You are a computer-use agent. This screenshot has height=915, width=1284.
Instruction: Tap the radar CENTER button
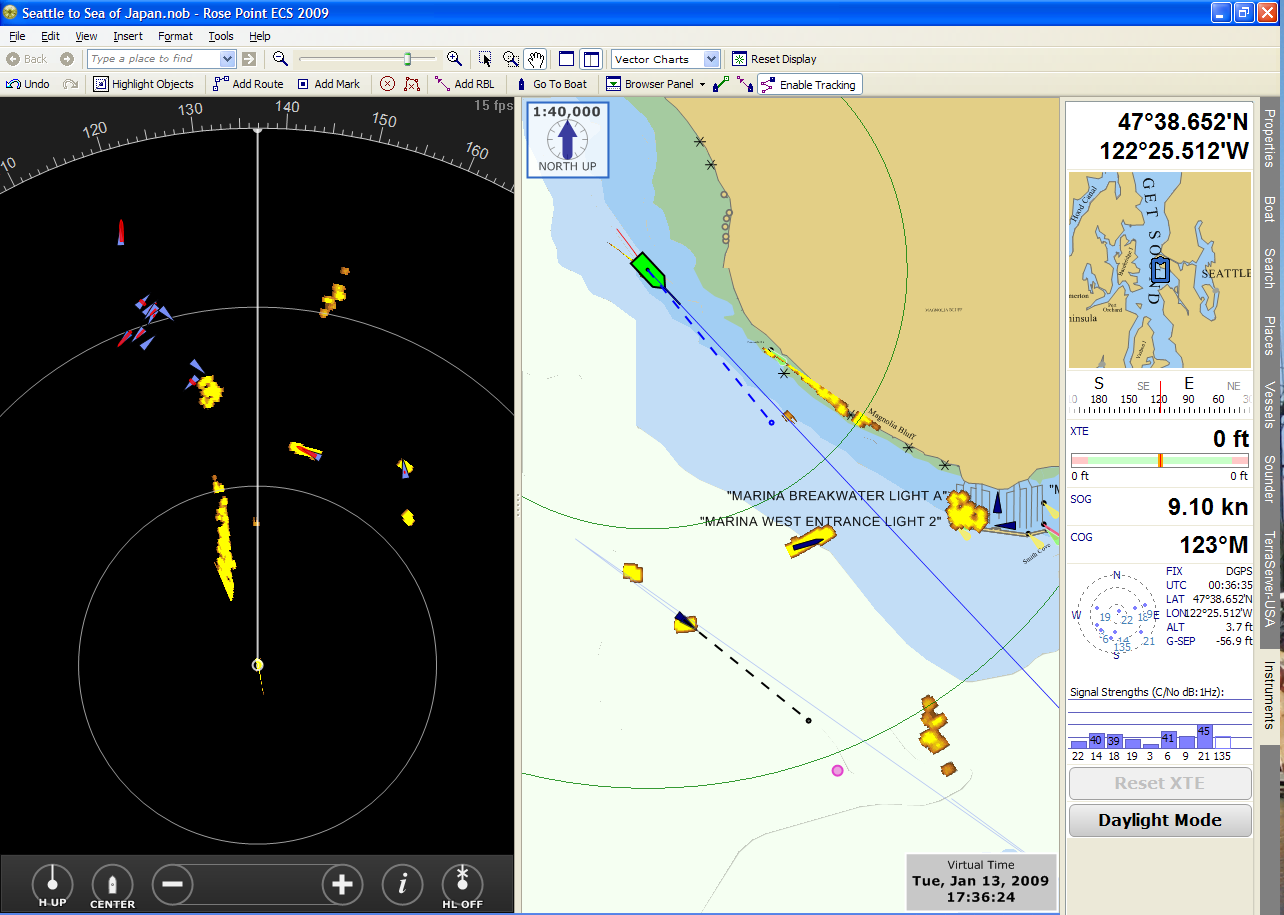coord(112,885)
